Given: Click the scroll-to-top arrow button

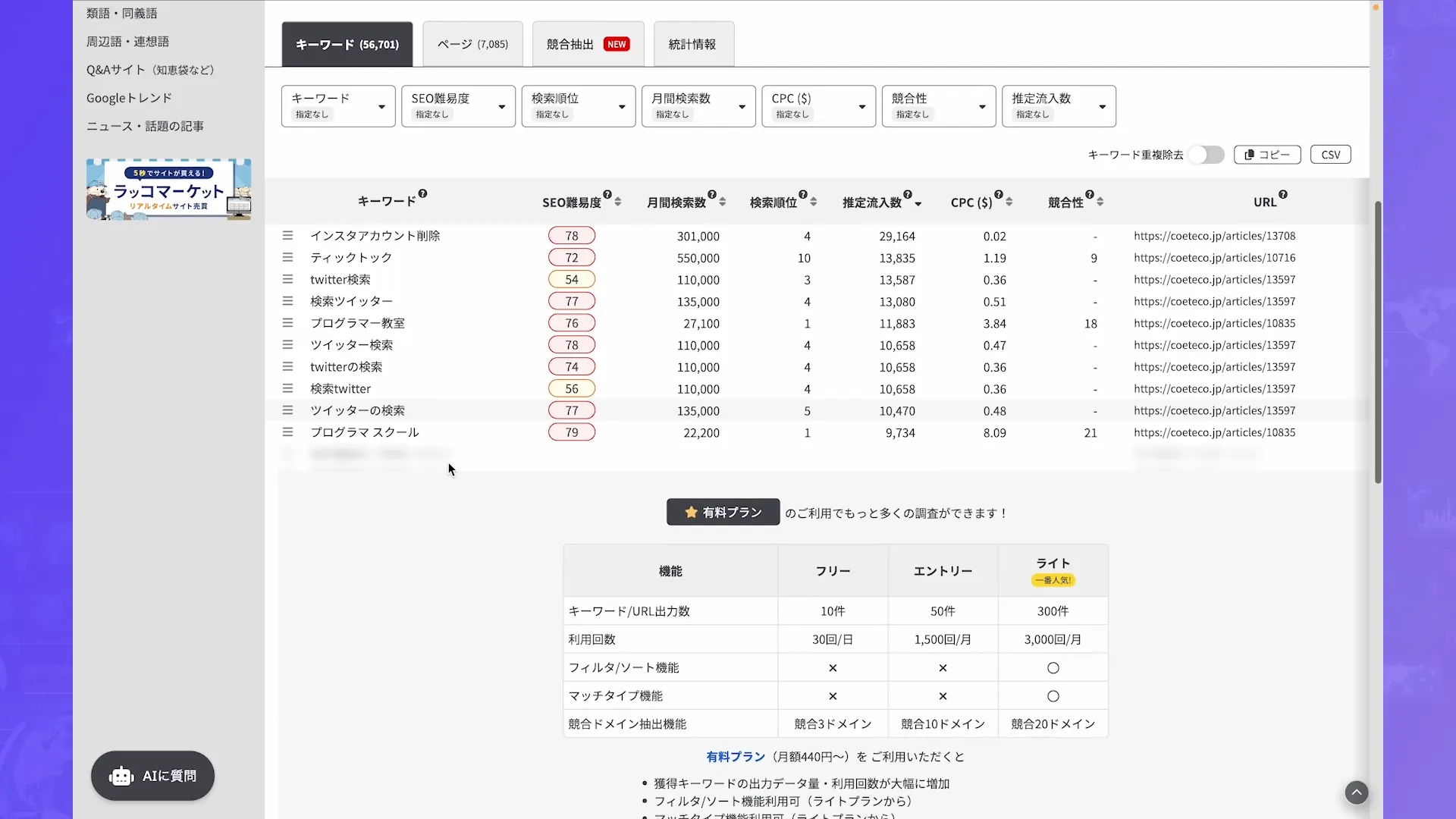Looking at the screenshot, I should click(1357, 792).
